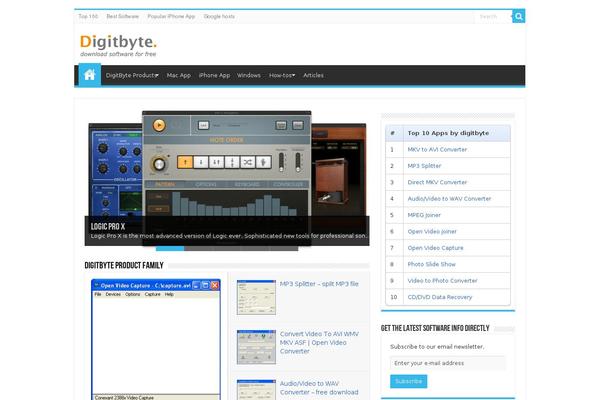Click the Logic Pro X slider title
This screenshot has height=400, width=600.
pos(108,226)
